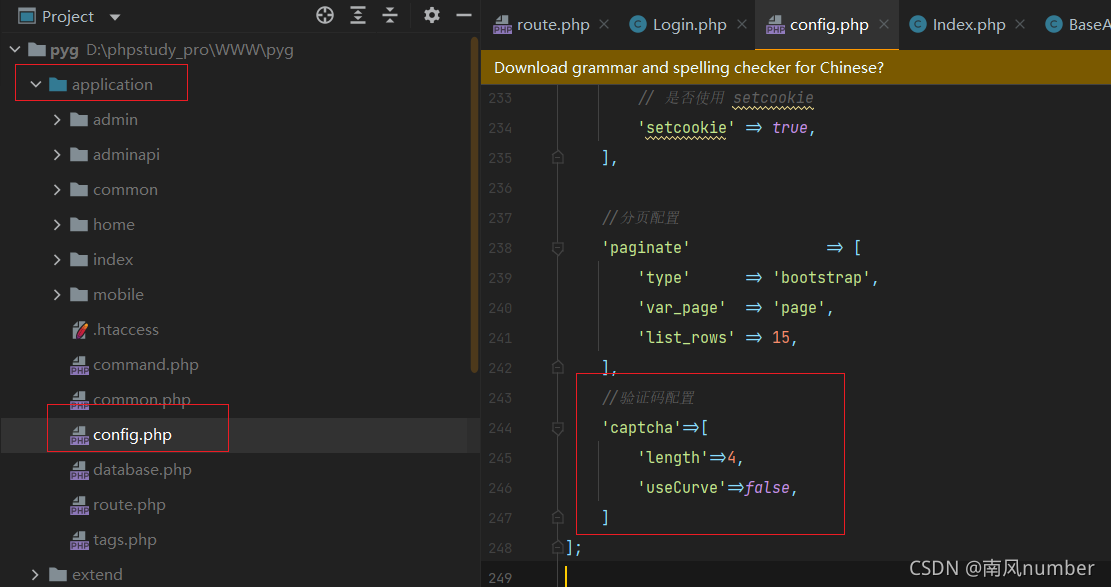Viewport: 1111px width, 587px height.
Task: Switch to the route.php editor tab
Action: 553,25
